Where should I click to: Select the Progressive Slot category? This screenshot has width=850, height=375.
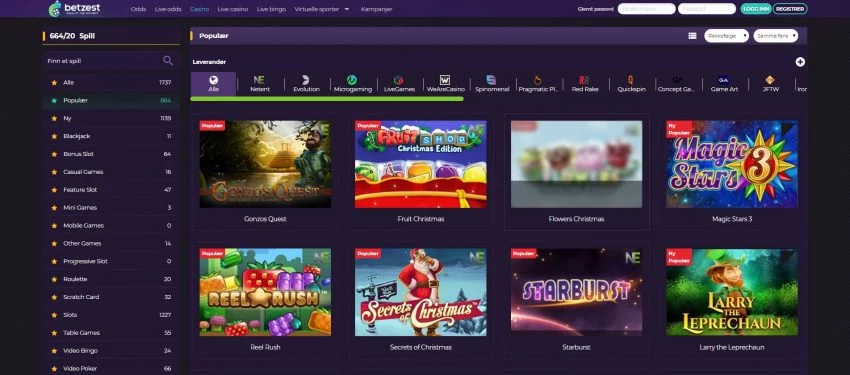(111, 261)
